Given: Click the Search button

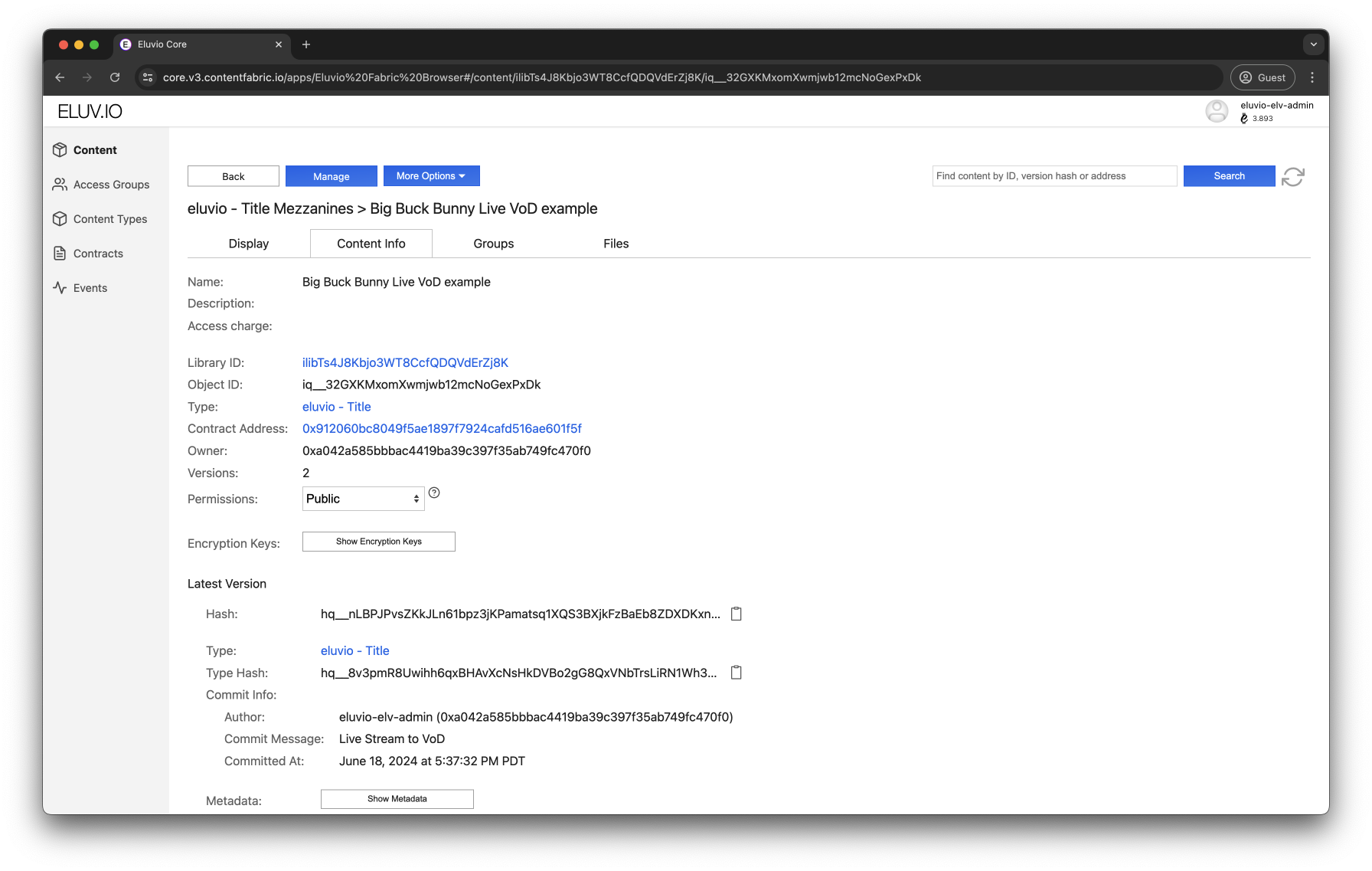Looking at the screenshot, I should [x=1230, y=176].
